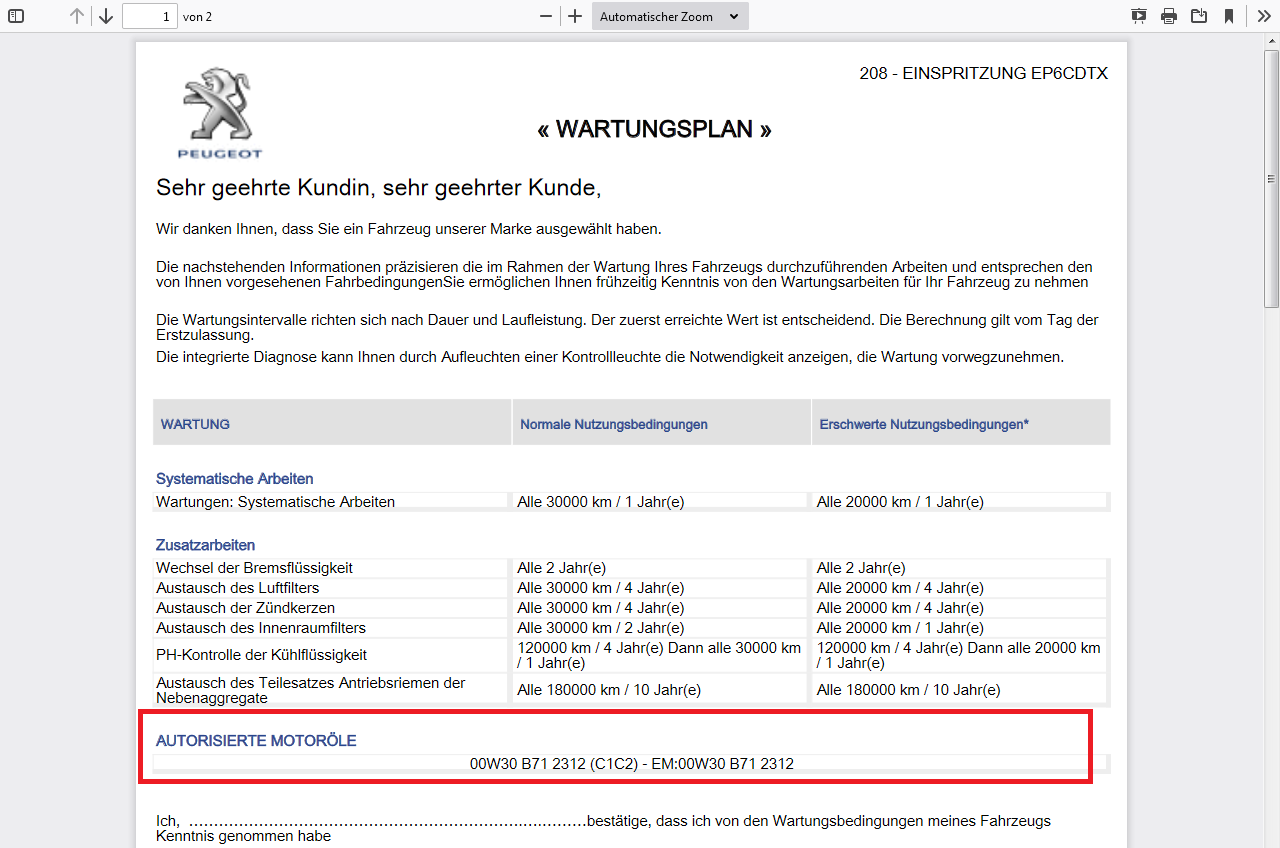Switch to presentation mode
Image resolution: width=1280 pixels, height=848 pixels.
[1139, 16]
